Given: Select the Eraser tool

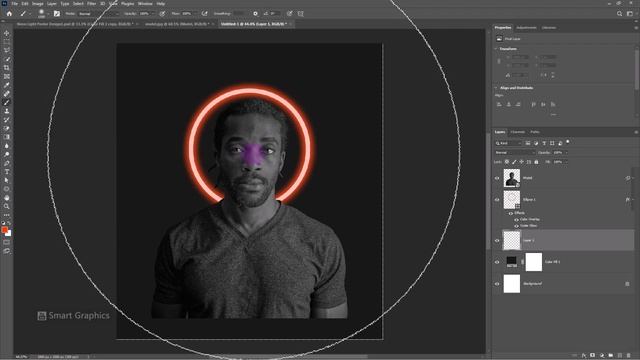Looking at the screenshot, I should pyautogui.click(x=7, y=128).
